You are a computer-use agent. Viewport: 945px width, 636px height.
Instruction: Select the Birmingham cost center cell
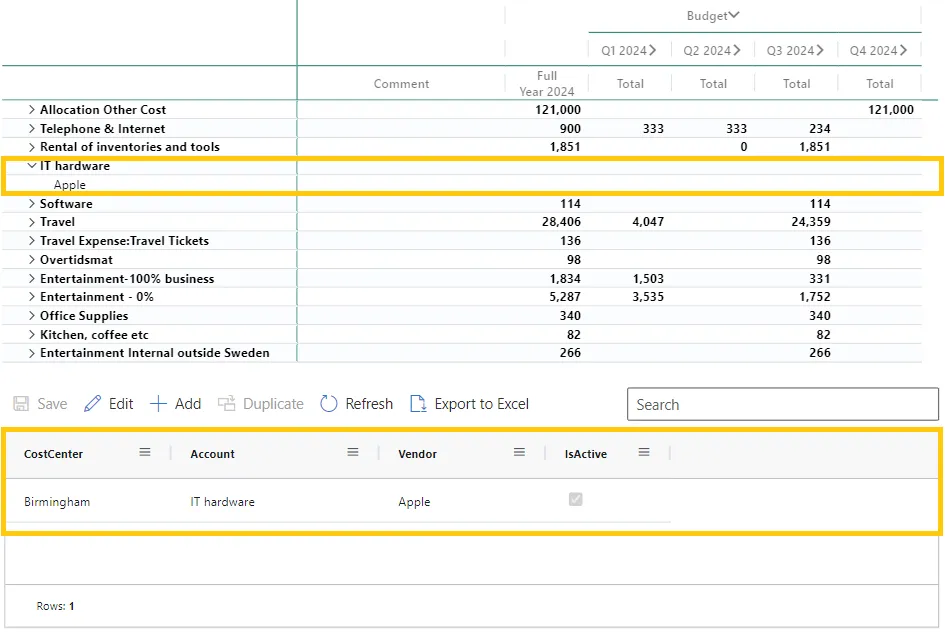tap(57, 502)
